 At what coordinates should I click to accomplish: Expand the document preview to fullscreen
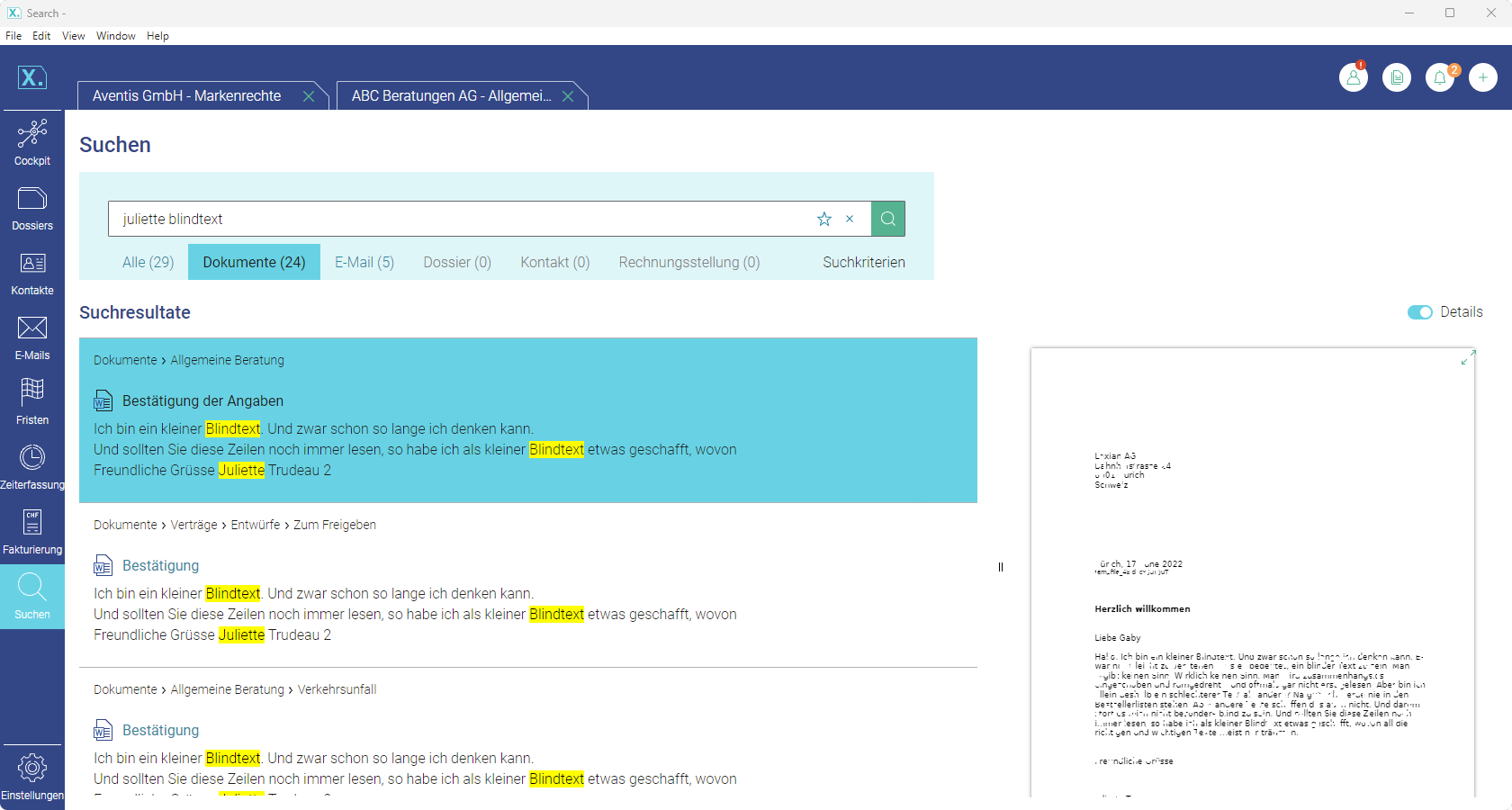pos(1468,358)
